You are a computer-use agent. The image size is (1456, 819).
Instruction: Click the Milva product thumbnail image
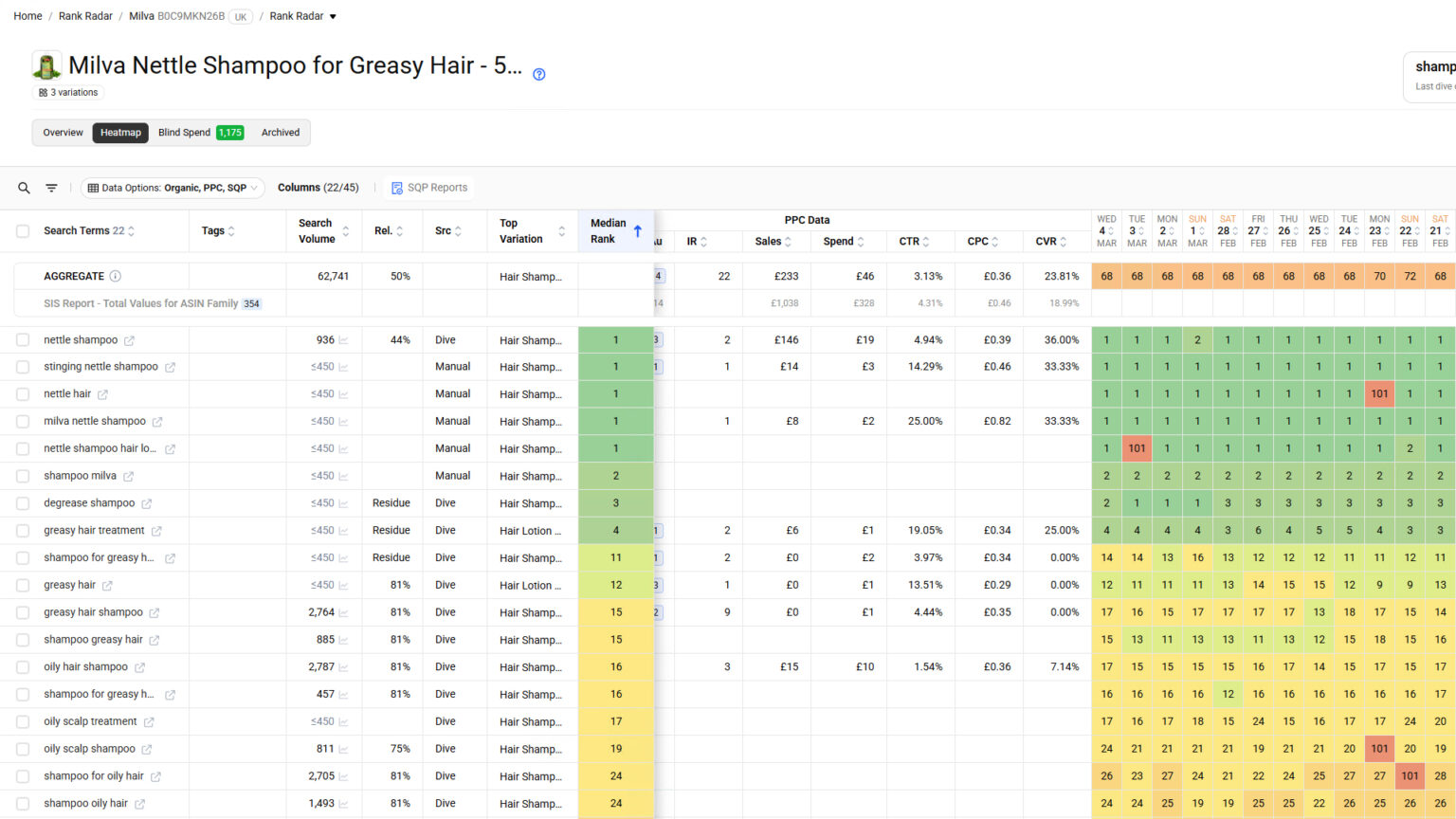point(46,65)
